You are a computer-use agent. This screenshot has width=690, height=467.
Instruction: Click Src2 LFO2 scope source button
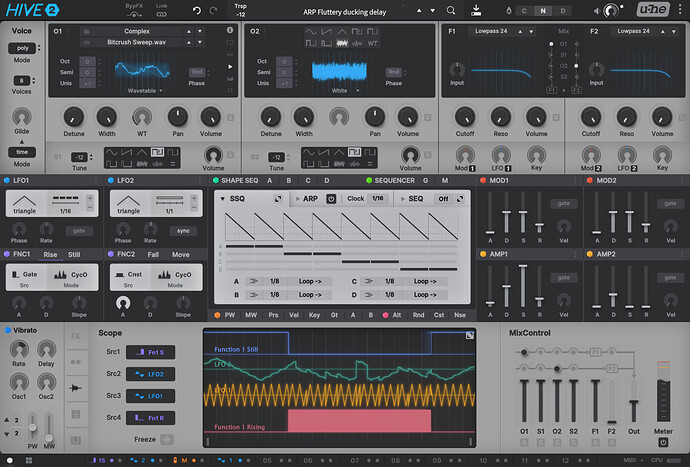(150, 374)
